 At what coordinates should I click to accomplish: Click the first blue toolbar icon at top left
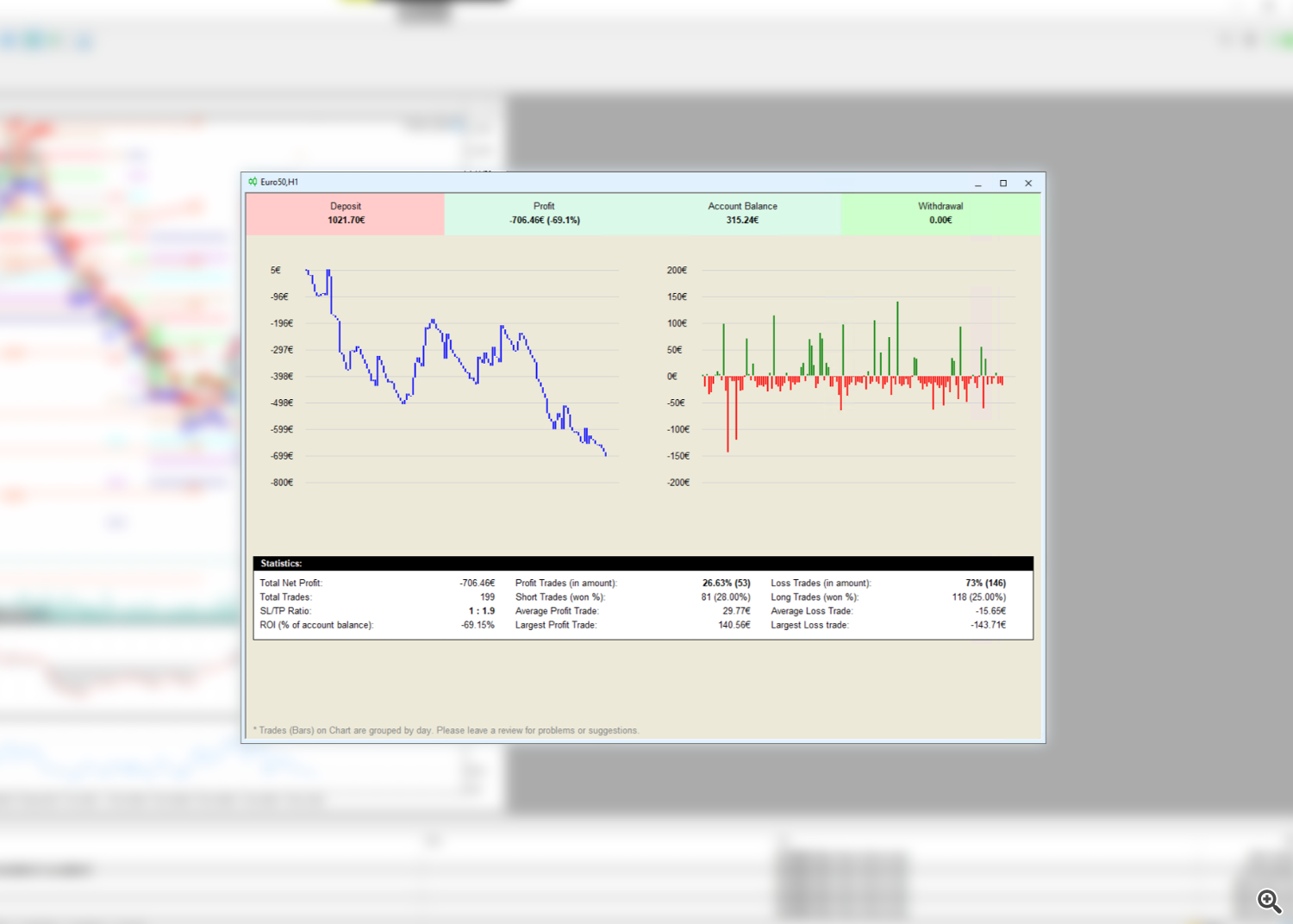(8, 40)
